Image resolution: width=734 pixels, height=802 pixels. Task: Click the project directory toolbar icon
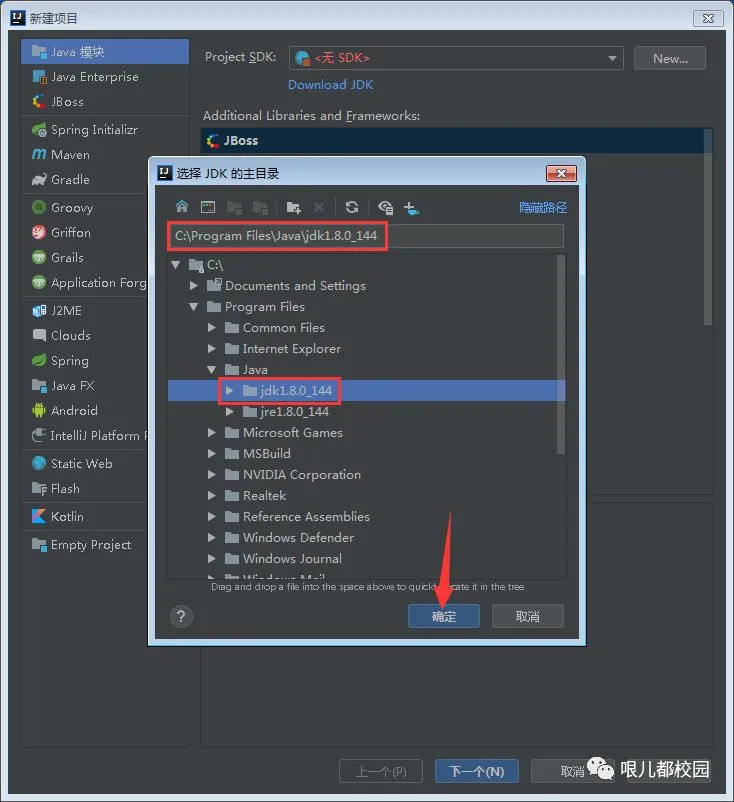234,207
